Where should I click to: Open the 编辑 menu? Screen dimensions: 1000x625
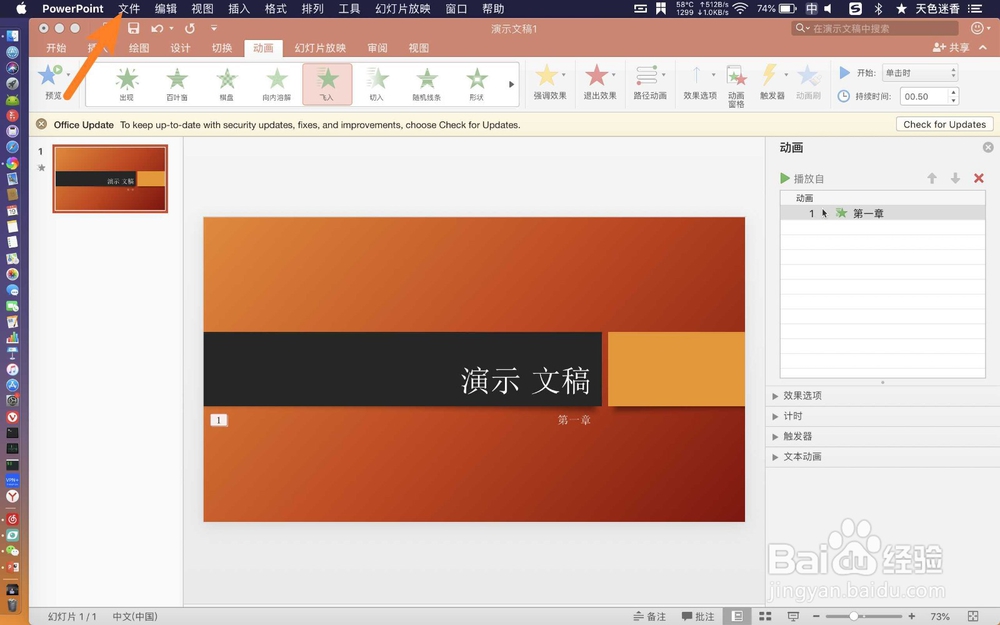pos(166,8)
